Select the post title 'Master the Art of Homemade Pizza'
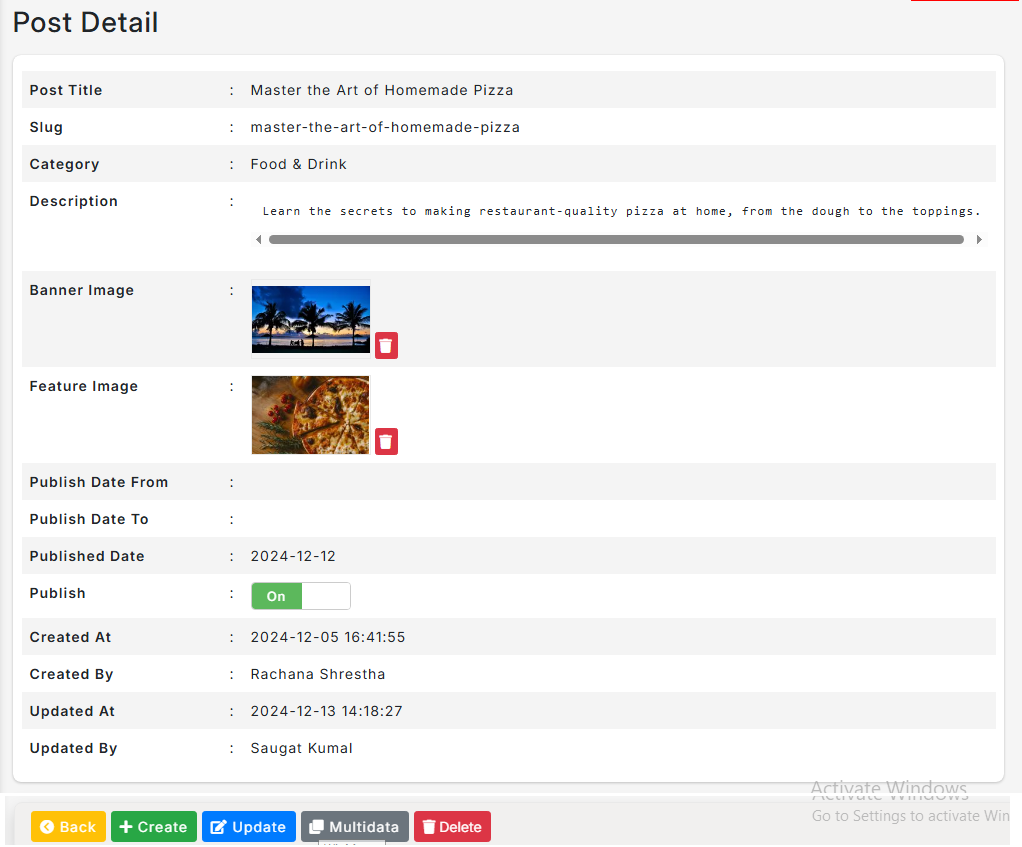Image resolution: width=1022 pixels, height=847 pixels. pyautogui.click(x=382, y=90)
